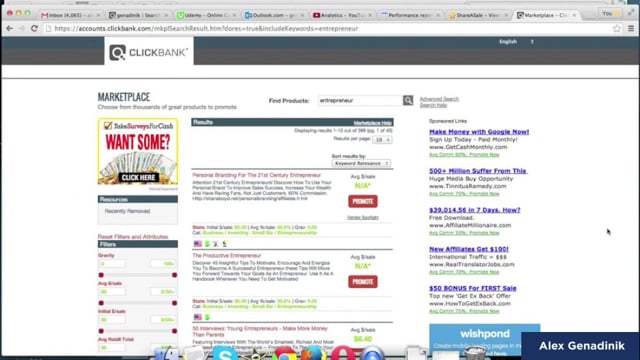Close the Gmail Inbox tab

tap(98, 15)
